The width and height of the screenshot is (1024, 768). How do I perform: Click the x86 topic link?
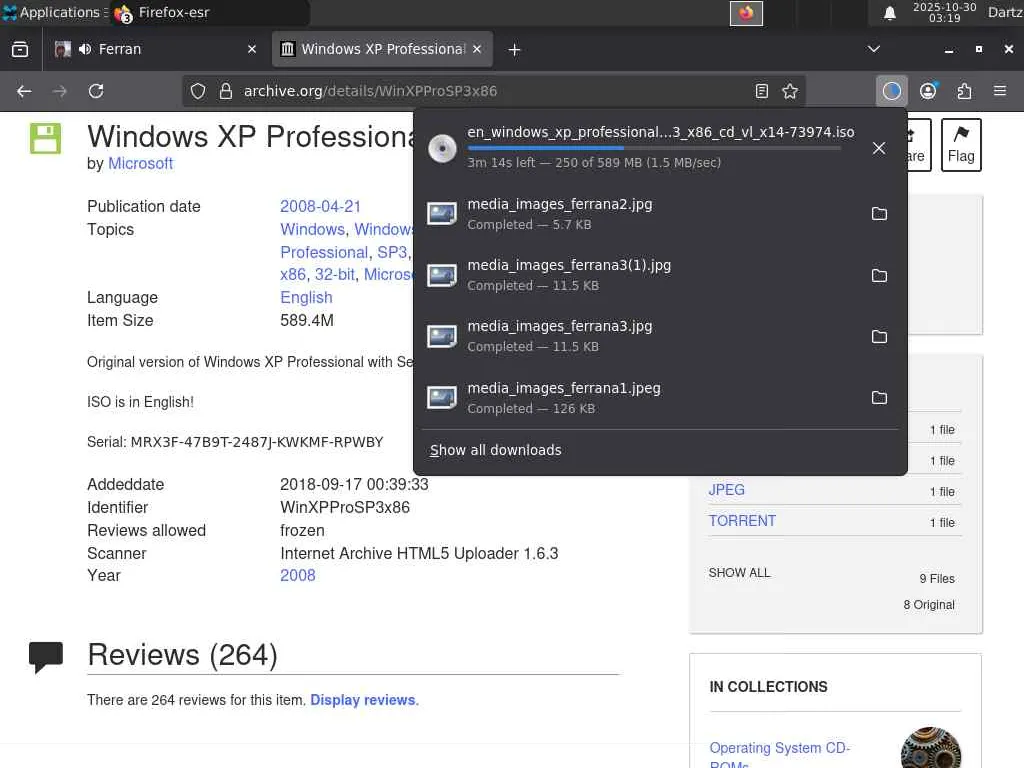[x=293, y=274]
